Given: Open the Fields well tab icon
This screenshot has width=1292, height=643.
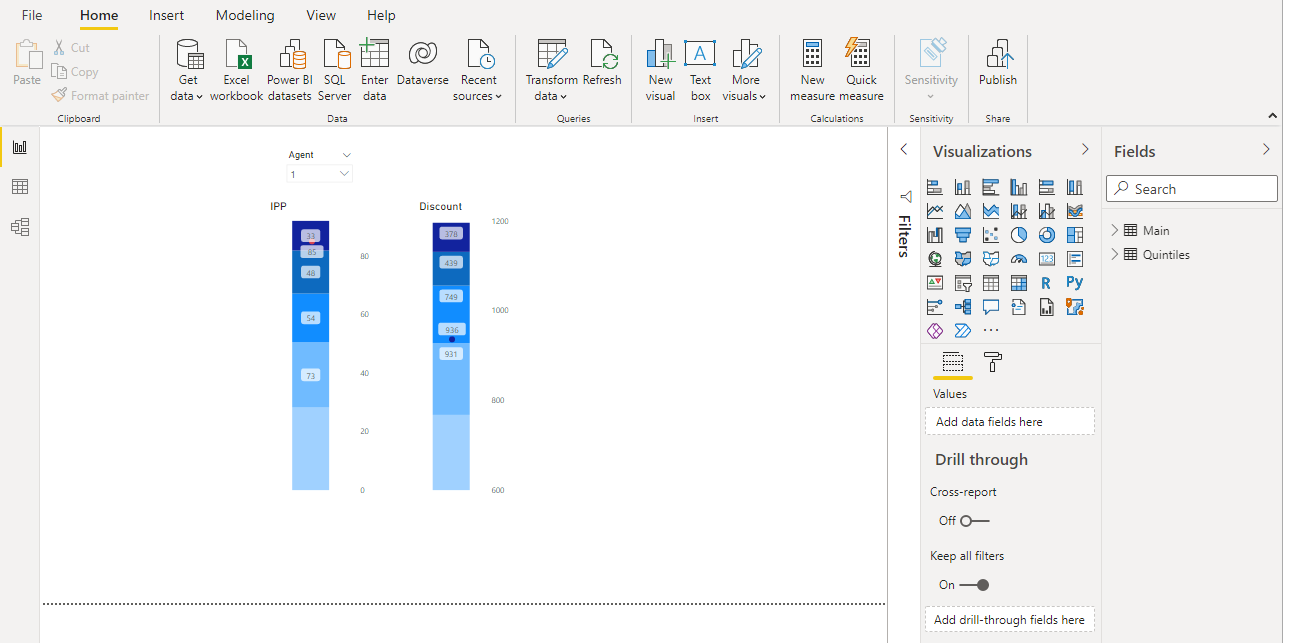Looking at the screenshot, I should click(x=953, y=362).
